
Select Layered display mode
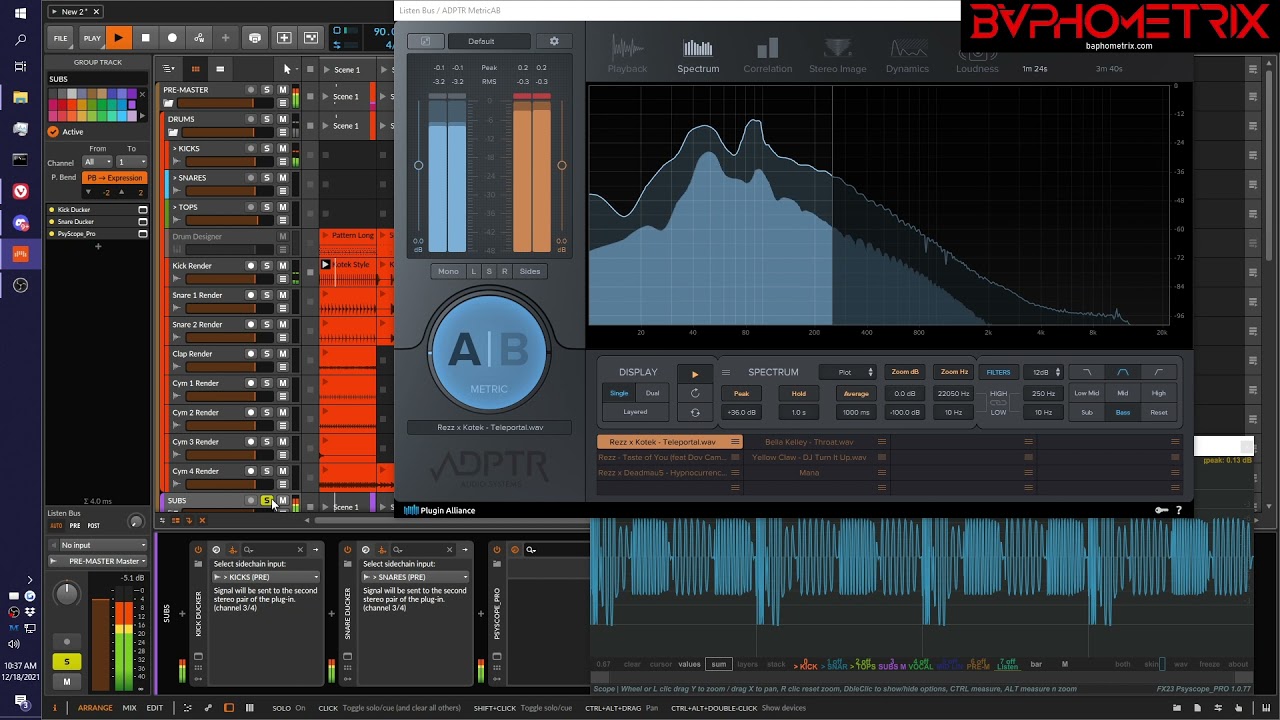[635, 412]
